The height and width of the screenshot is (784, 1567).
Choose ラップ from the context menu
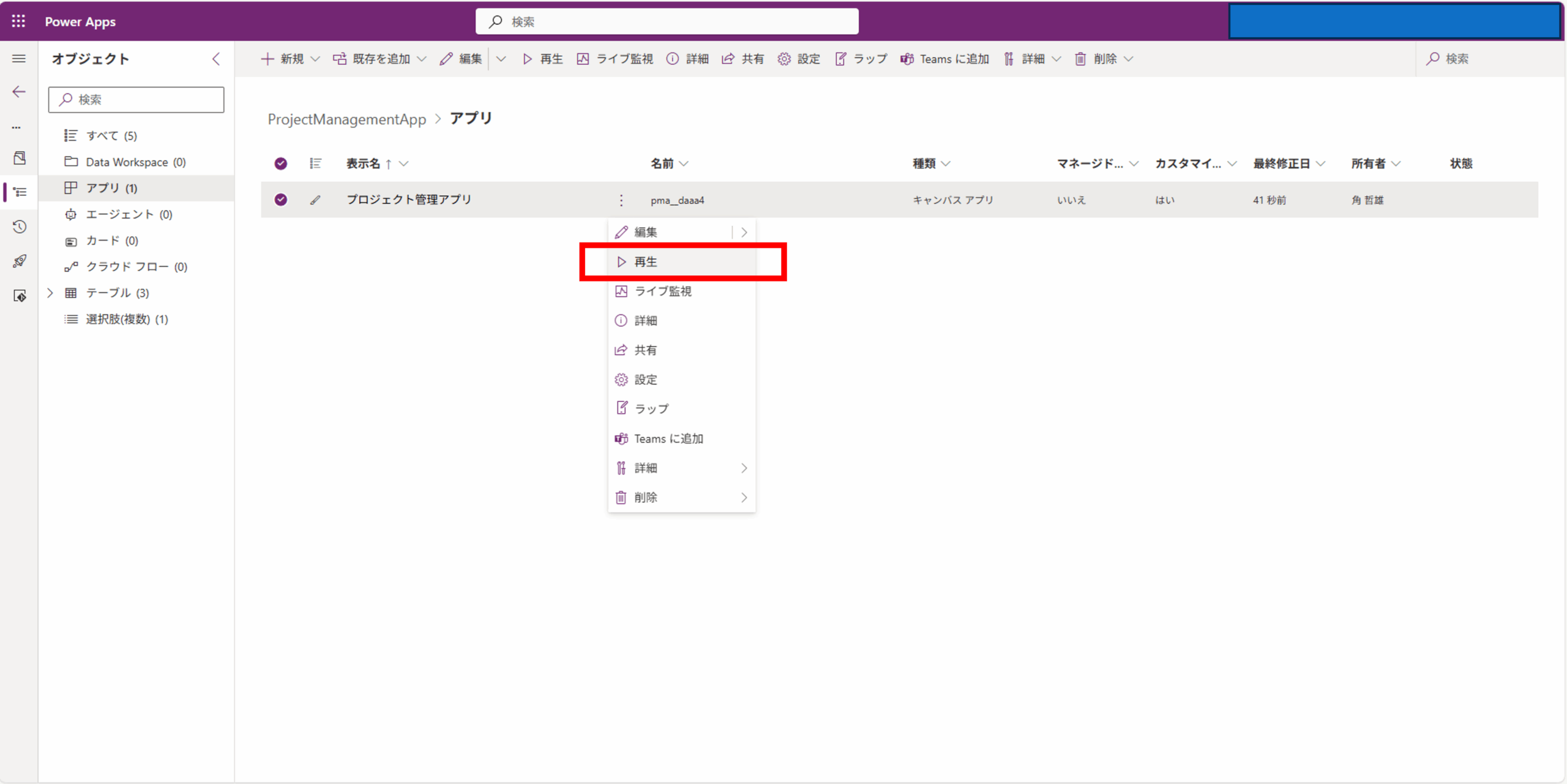click(x=651, y=408)
